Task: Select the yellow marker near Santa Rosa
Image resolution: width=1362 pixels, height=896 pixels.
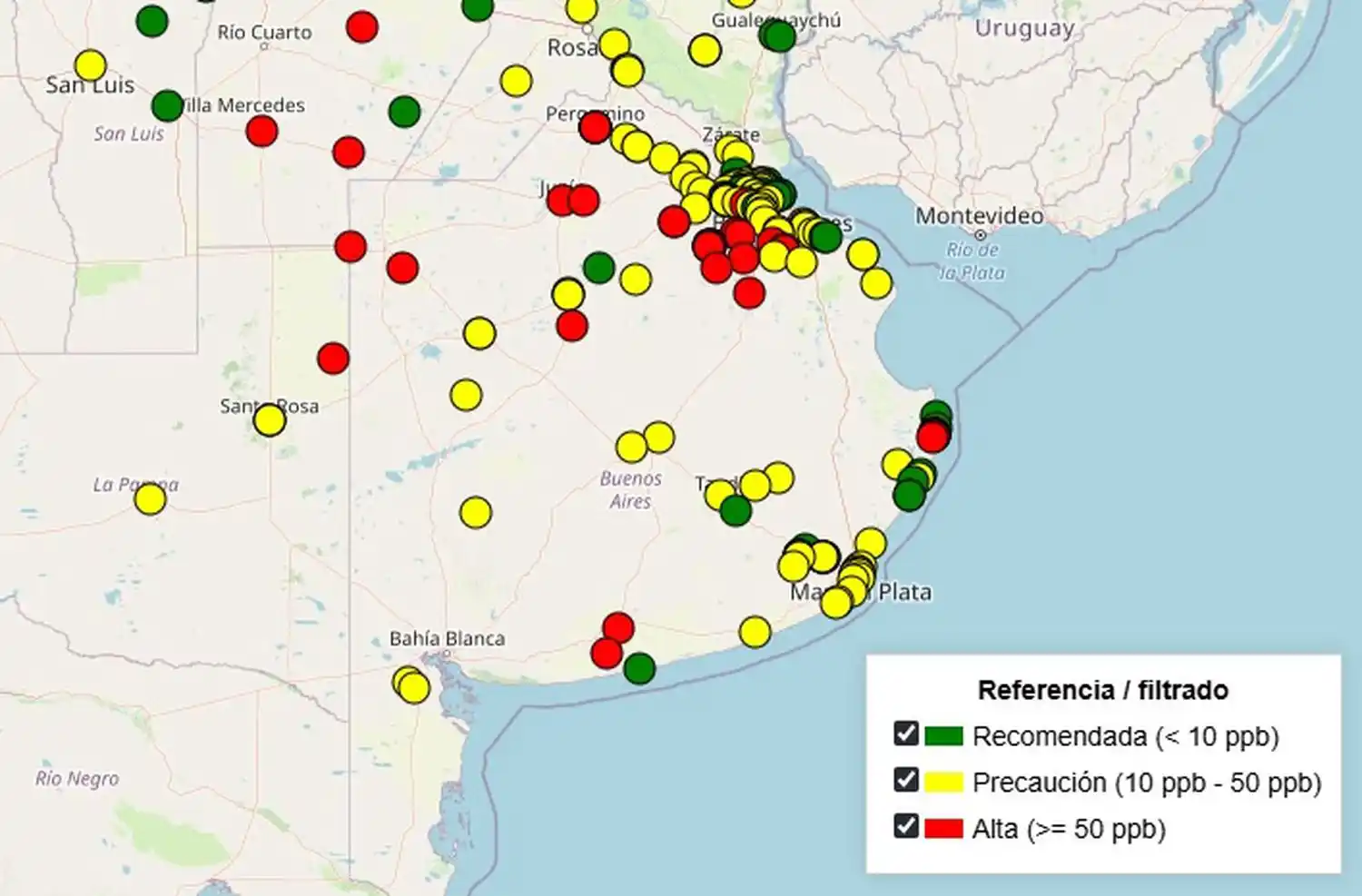Action: (x=269, y=420)
